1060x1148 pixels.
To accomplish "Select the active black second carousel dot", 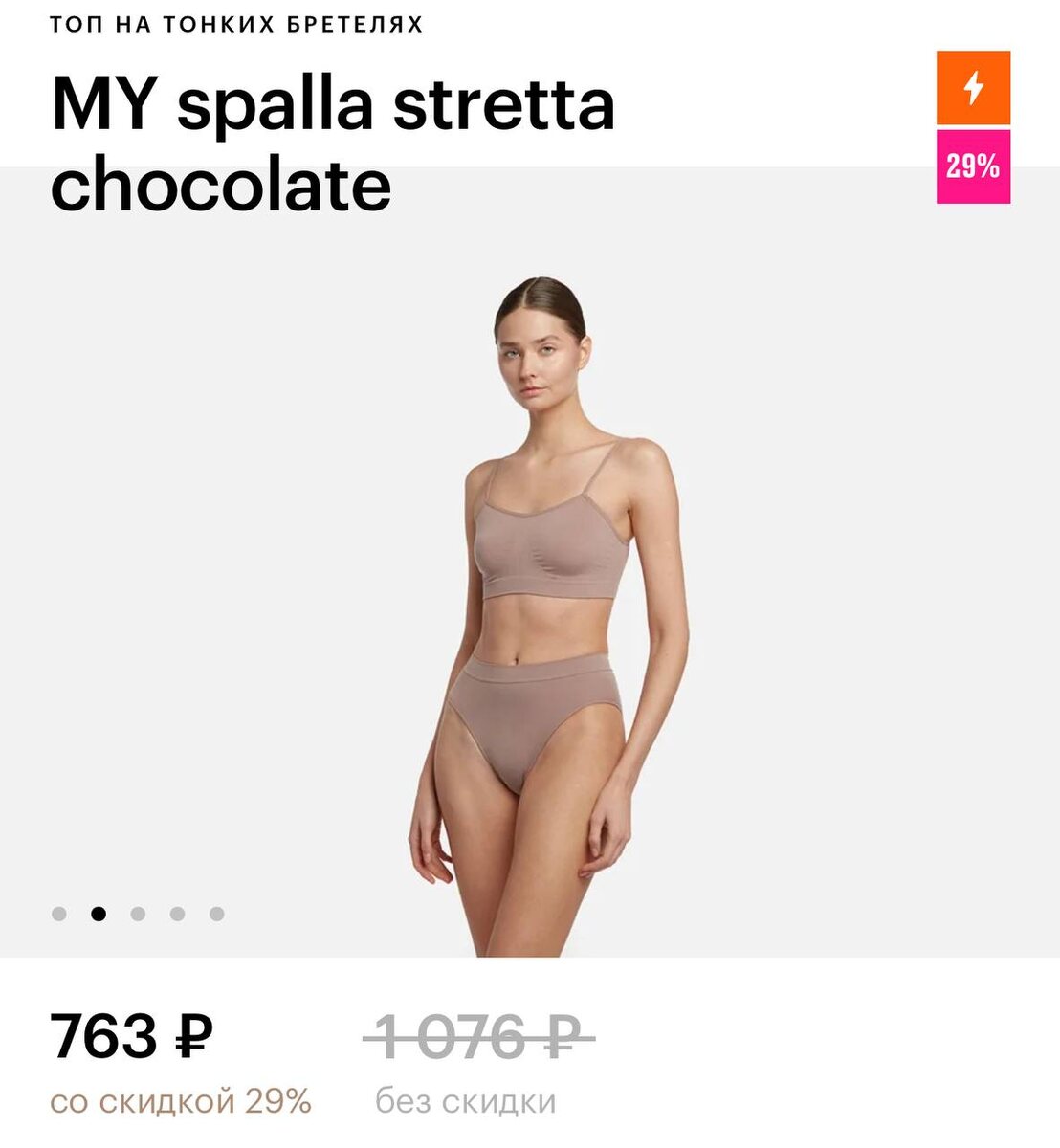I will pos(99,914).
